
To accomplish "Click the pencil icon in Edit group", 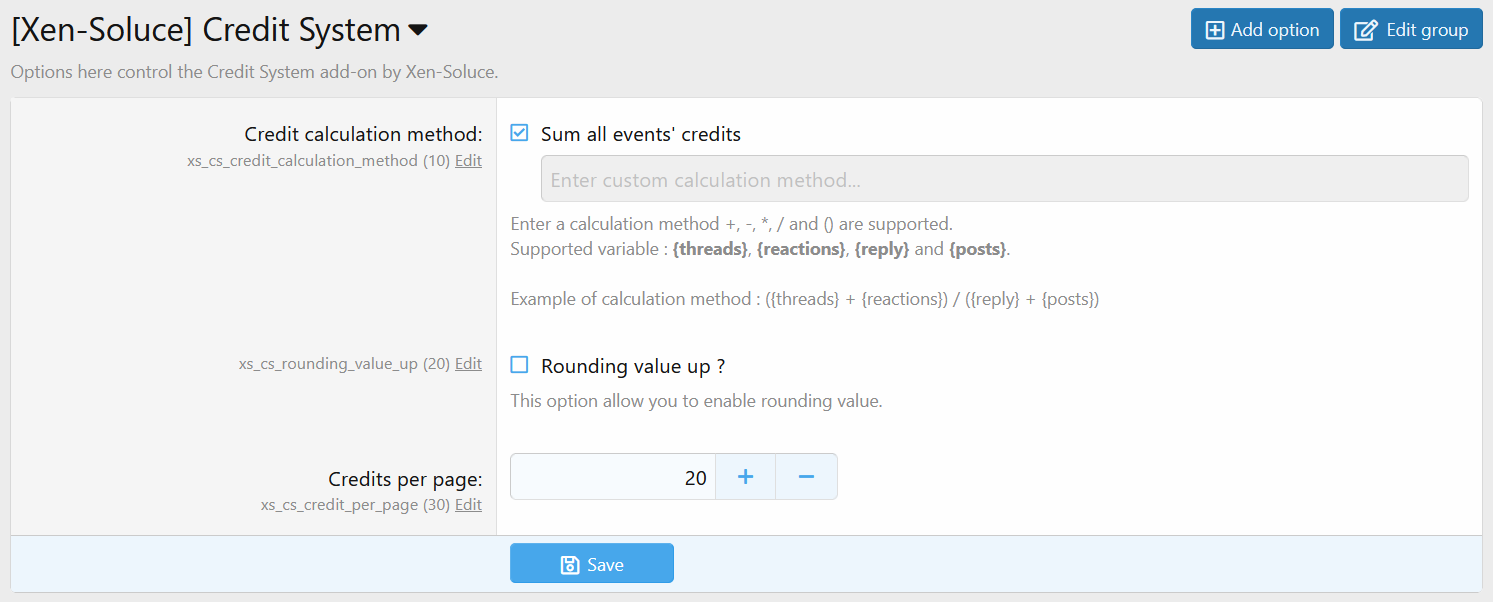I will coord(1365,30).
